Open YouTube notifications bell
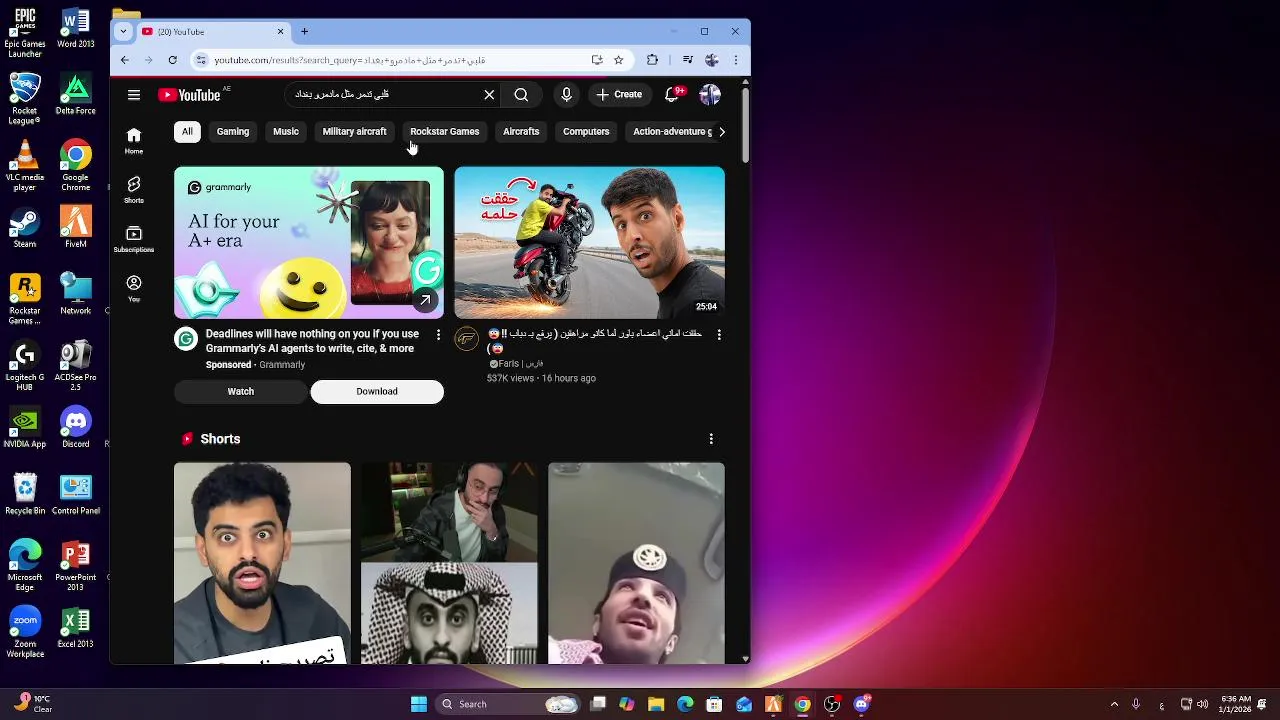 pyautogui.click(x=672, y=94)
